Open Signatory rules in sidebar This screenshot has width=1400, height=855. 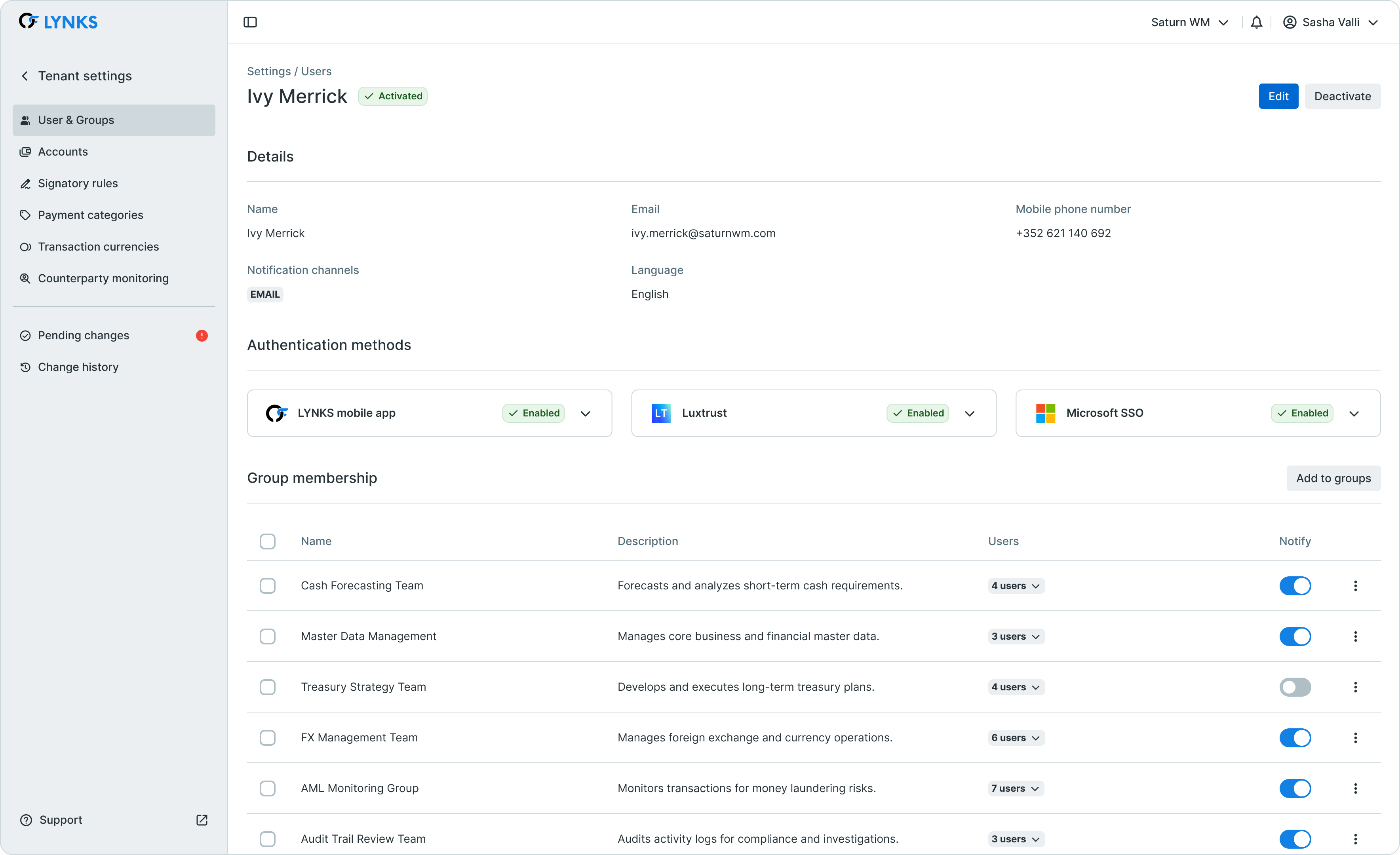(78, 184)
